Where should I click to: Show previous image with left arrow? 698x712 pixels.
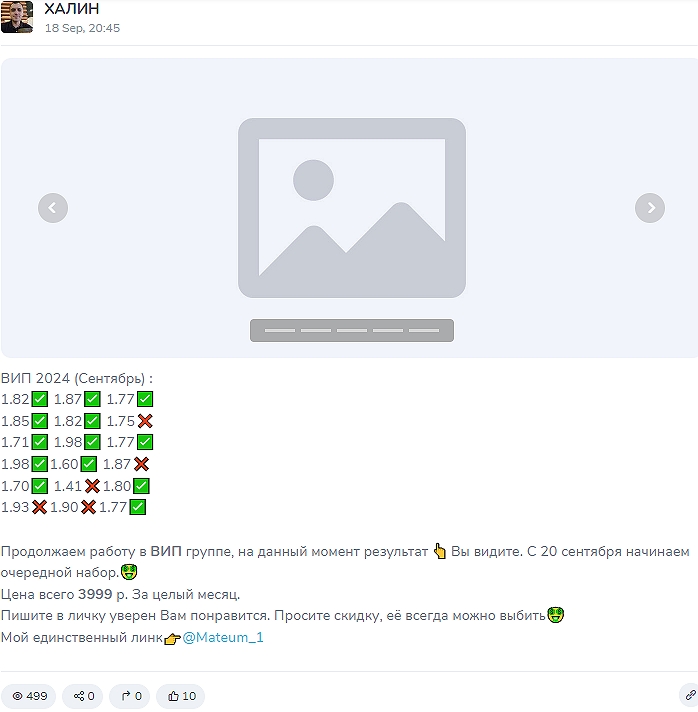point(53,208)
